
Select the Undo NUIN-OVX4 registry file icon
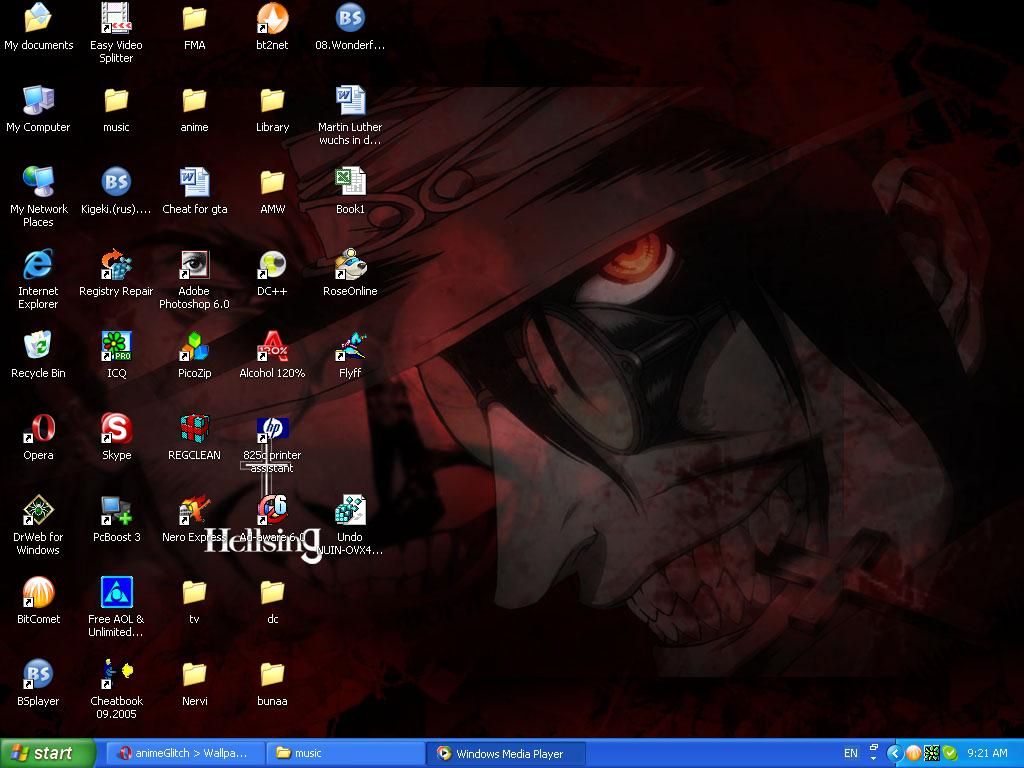[x=350, y=510]
